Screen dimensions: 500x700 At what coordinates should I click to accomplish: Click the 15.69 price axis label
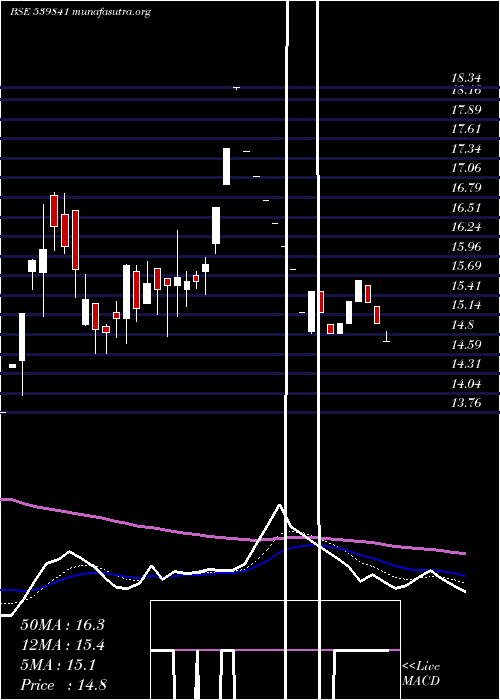tap(466, 266)
